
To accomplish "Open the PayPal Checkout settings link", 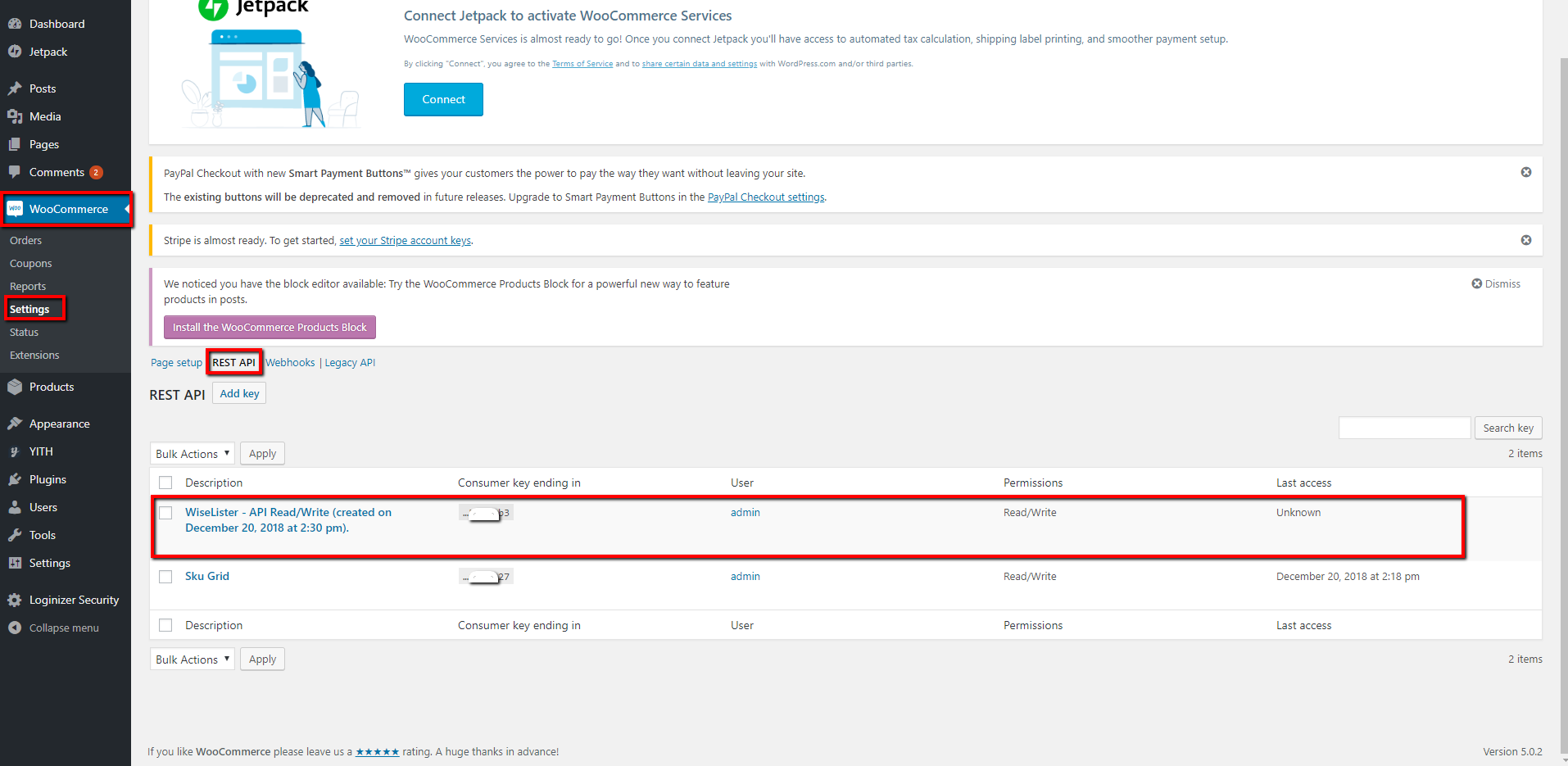I will coord(766,197).
